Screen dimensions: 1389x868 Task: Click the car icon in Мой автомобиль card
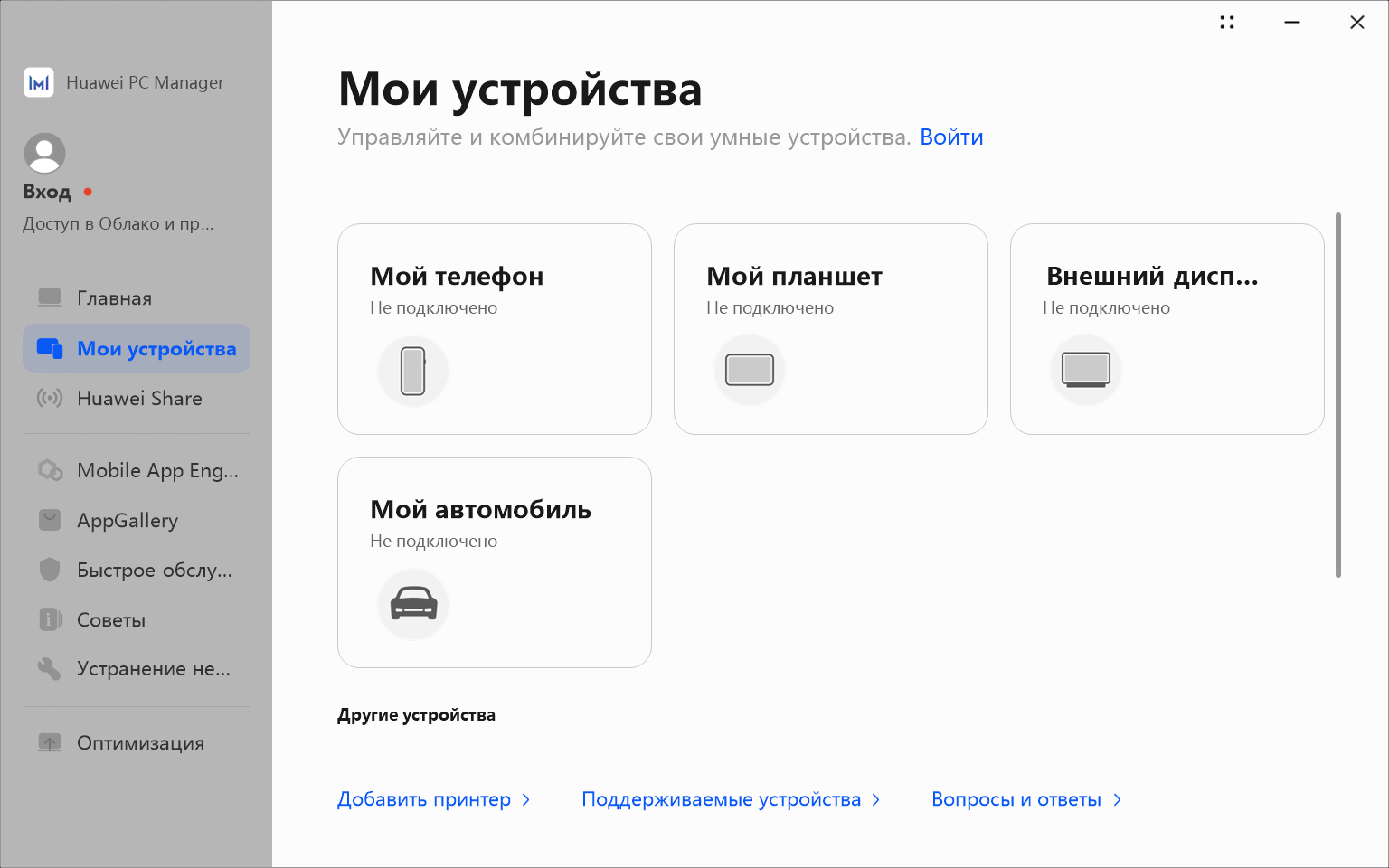coord(413,604)
